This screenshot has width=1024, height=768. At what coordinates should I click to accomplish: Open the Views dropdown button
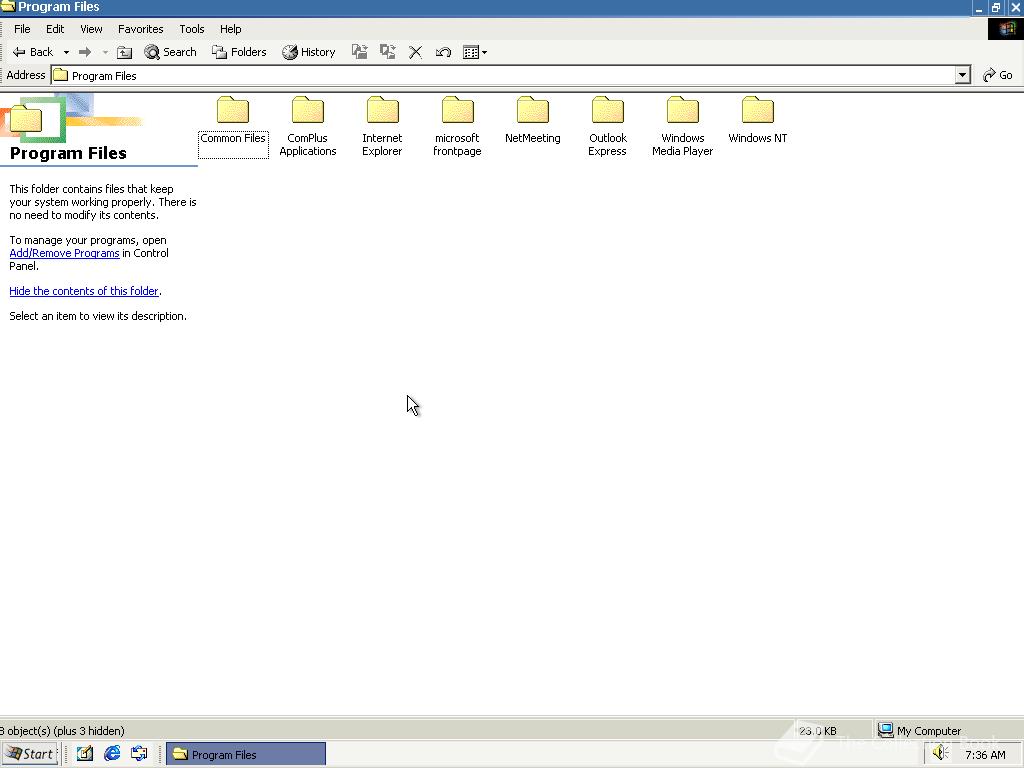click(475, 52)
